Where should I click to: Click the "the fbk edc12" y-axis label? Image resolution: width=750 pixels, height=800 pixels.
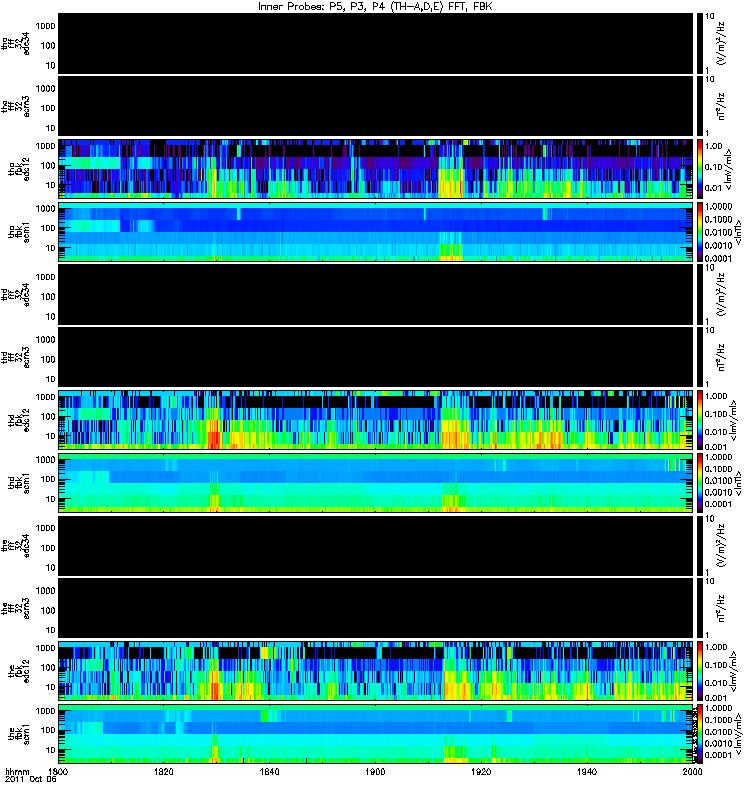click(20, 671)
